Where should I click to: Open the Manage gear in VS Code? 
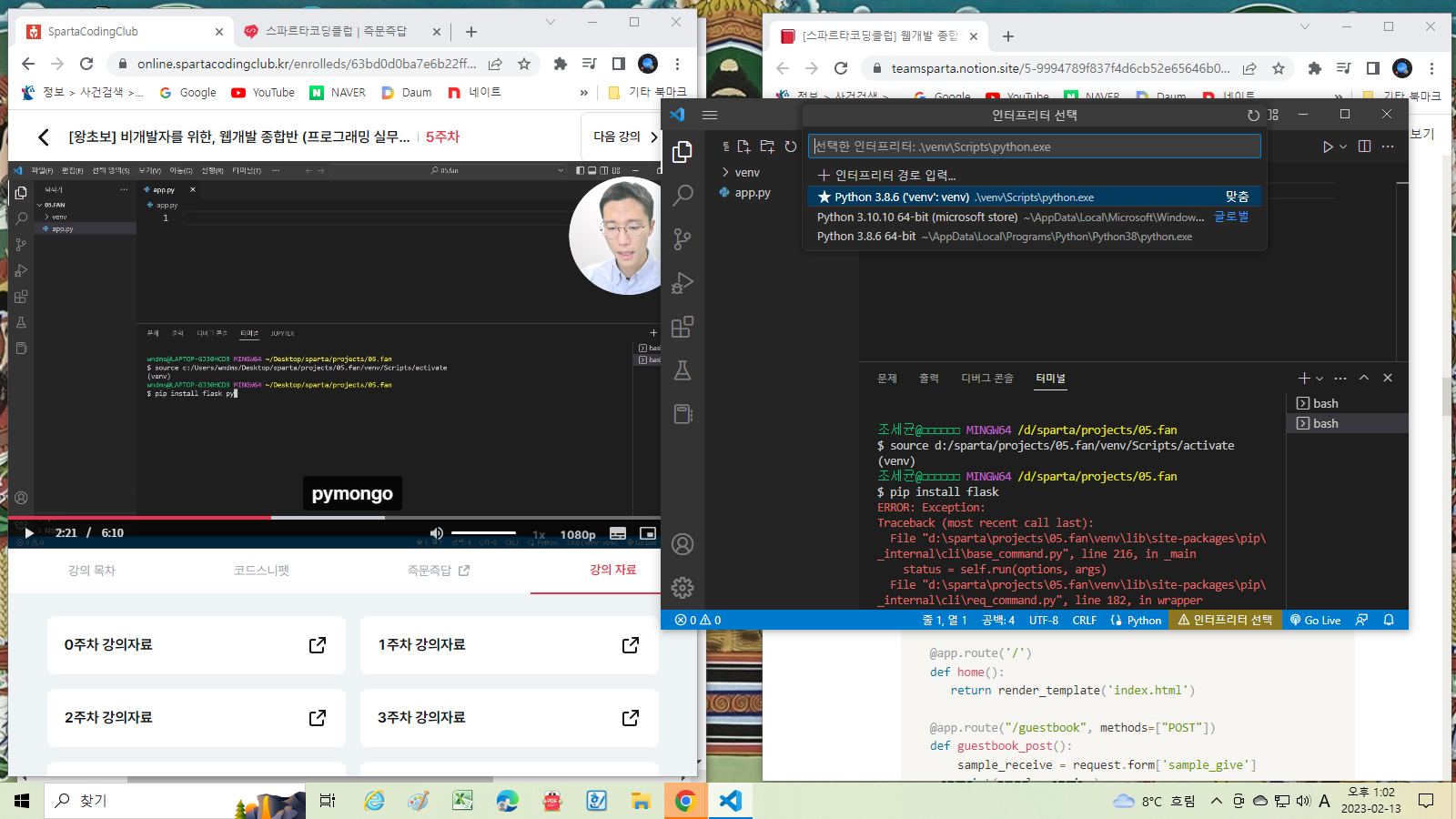(x=682, y=588)
